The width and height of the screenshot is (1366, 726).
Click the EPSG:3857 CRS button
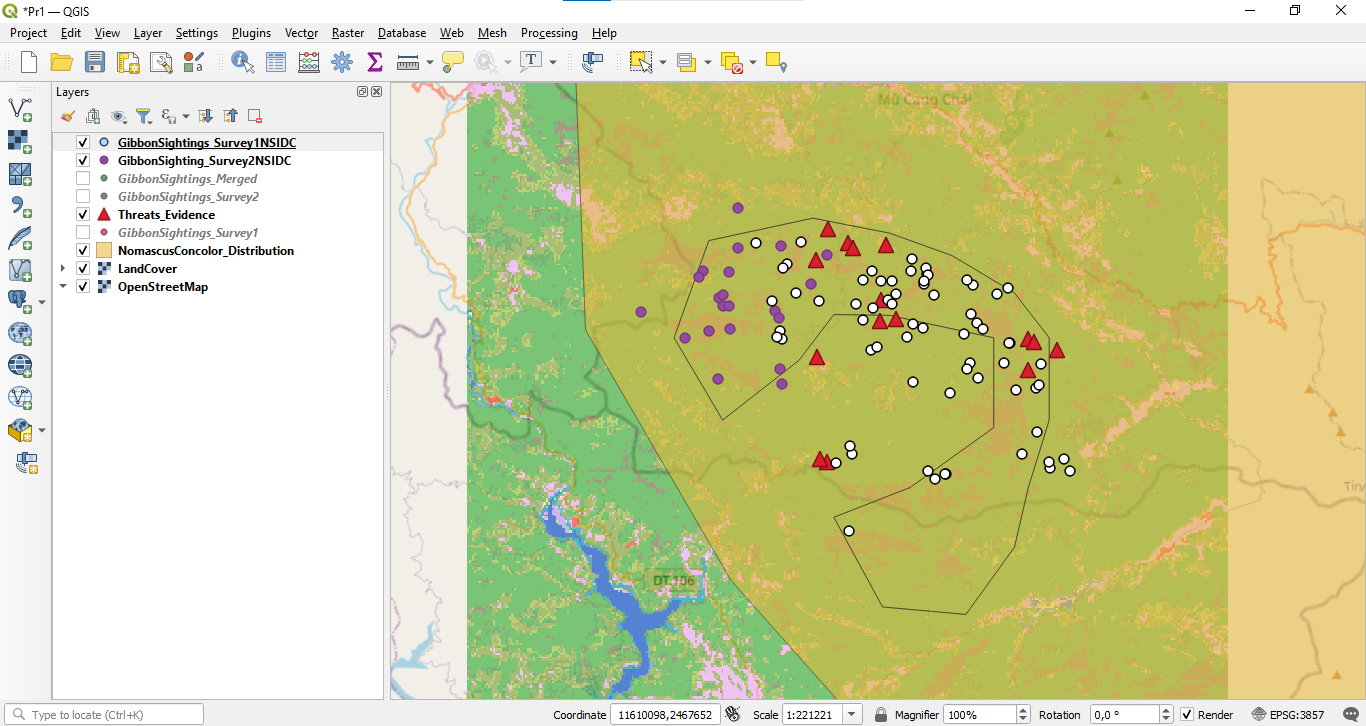(1288, 715)
